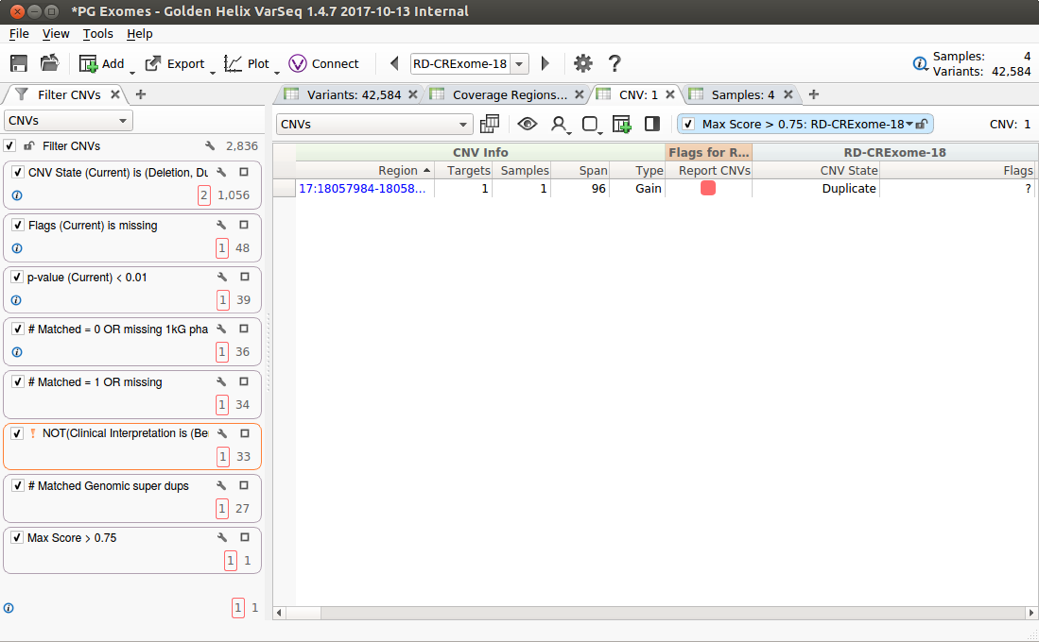
Task: Expand the CNVs source dropdown above the table
Action: 374,124
